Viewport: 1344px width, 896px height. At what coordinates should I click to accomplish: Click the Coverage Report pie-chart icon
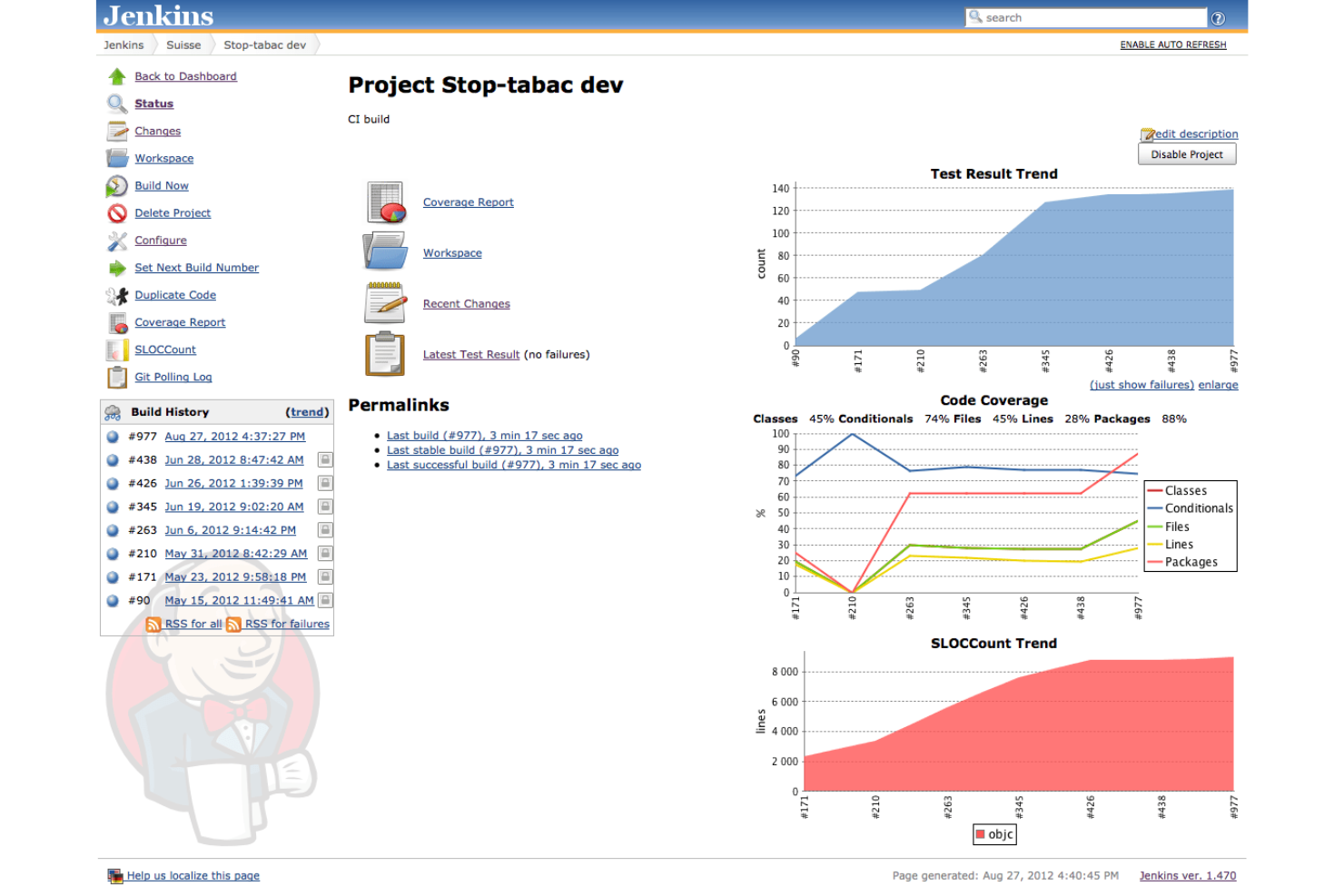116,322
